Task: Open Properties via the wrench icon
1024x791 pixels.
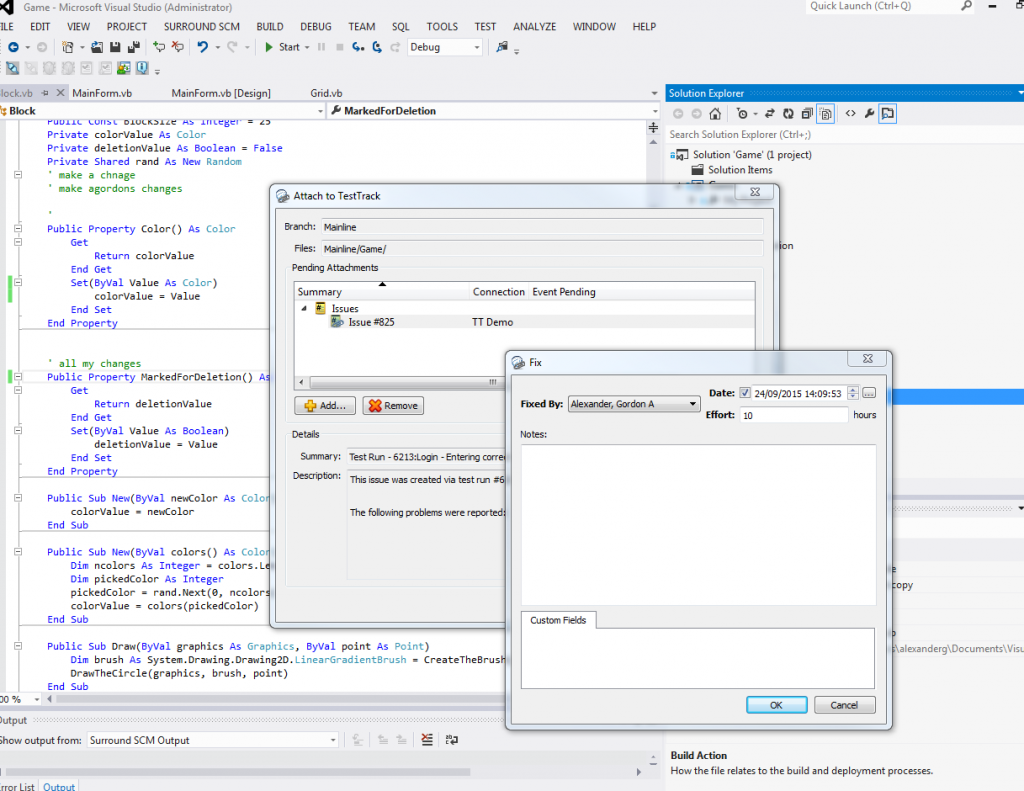Action: [x=869, y=114]
